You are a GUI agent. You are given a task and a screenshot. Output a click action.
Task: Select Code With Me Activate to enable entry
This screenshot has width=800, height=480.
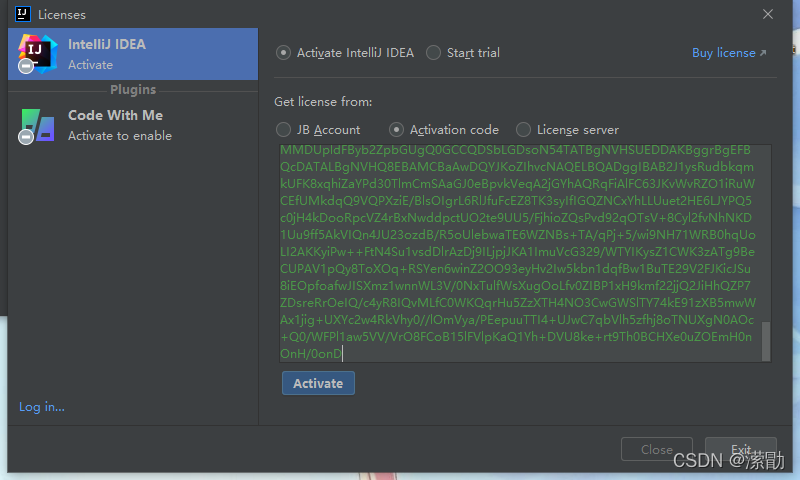click(x=133, y=125)
